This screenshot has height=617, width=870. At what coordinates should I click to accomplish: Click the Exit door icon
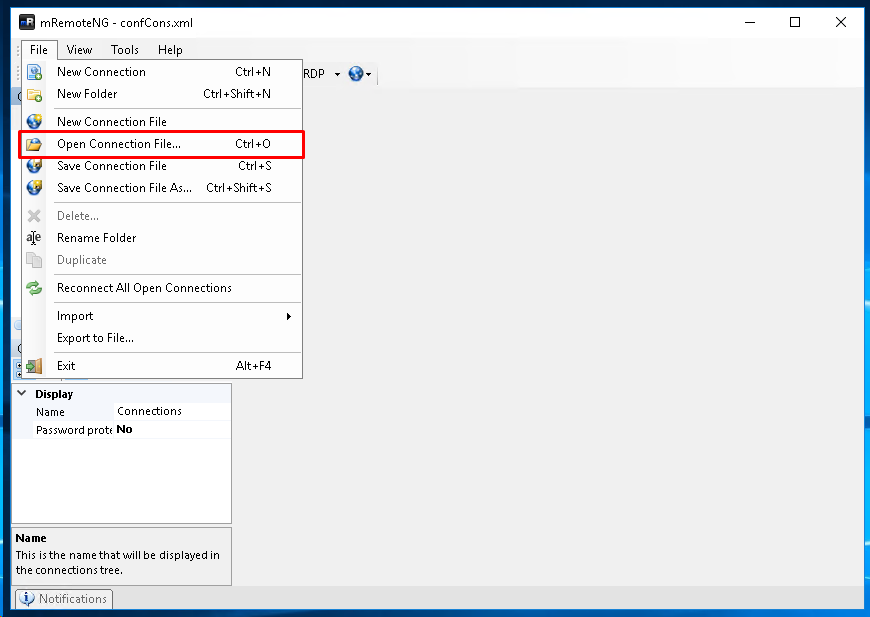tap(34, 366)
